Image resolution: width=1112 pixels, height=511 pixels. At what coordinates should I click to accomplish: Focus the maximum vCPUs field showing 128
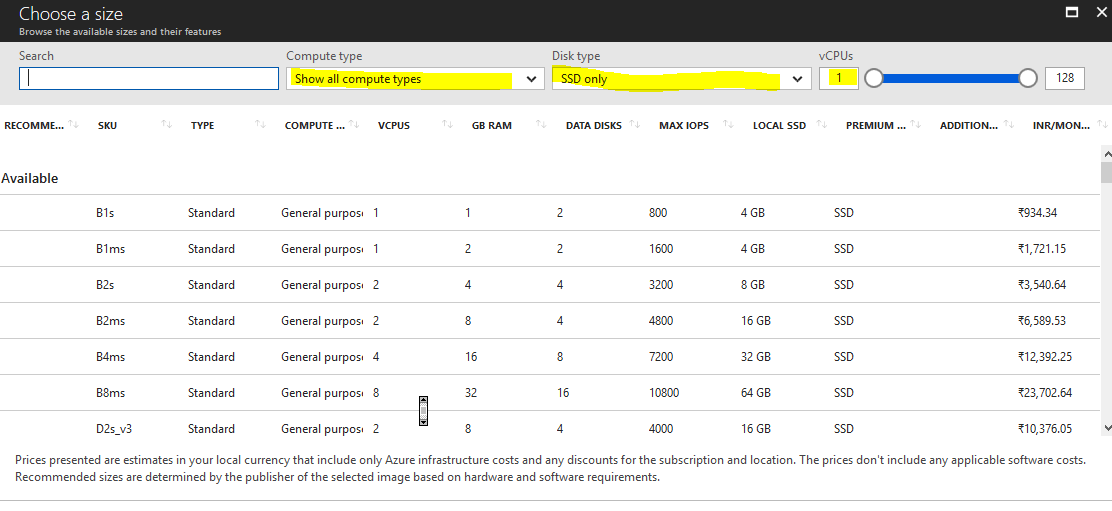coord(1064,79)
